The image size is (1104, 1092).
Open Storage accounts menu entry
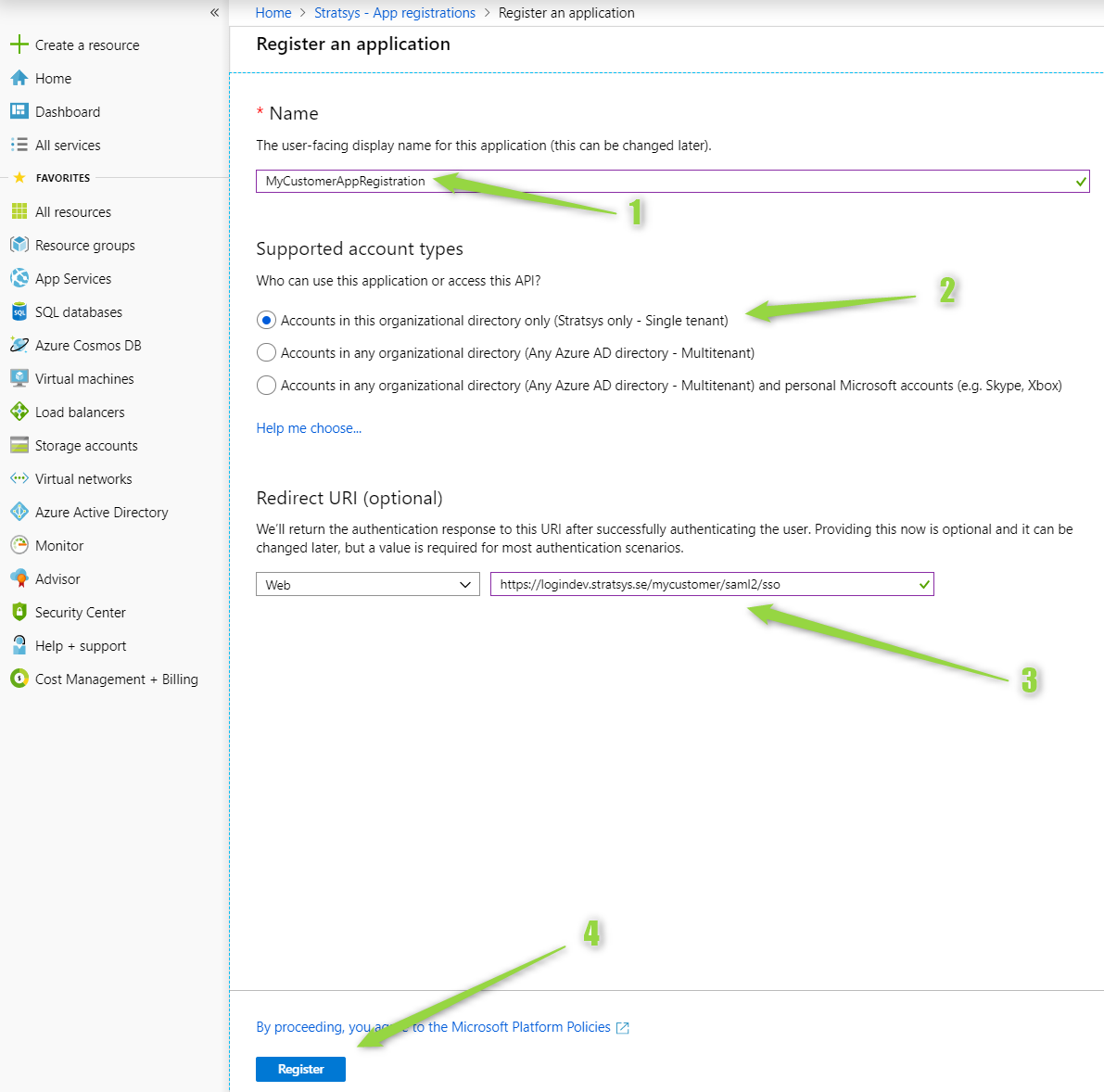[86, 446]
